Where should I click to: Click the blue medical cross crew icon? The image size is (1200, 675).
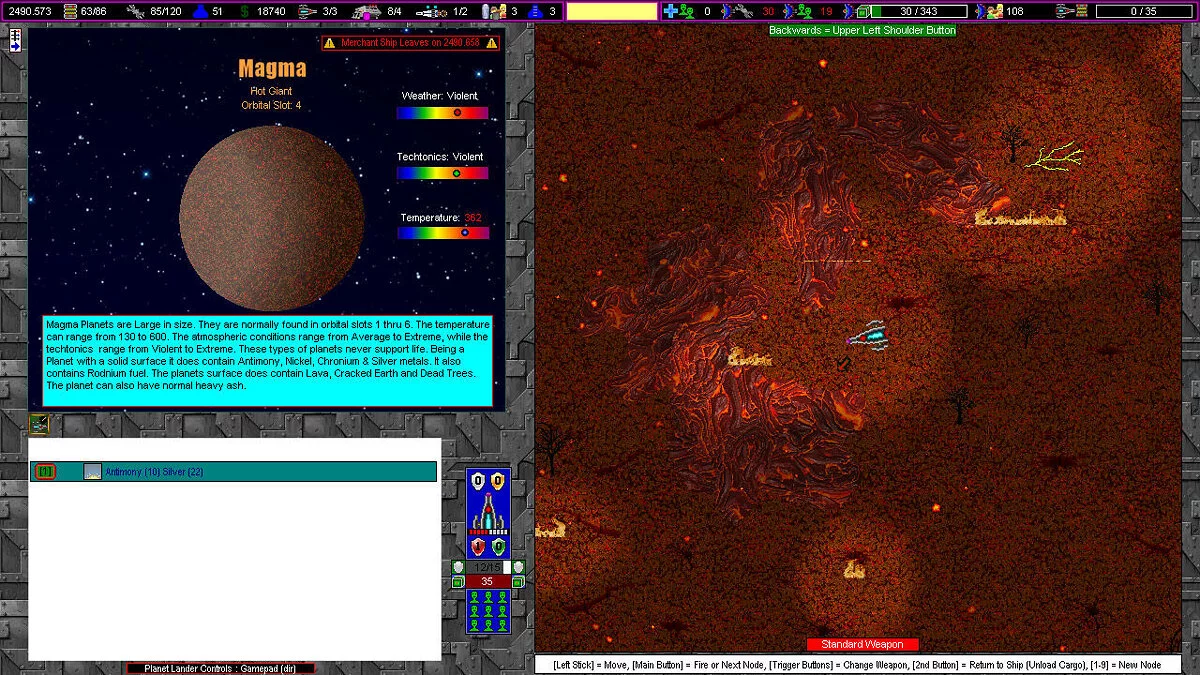[x=671, y=11]
